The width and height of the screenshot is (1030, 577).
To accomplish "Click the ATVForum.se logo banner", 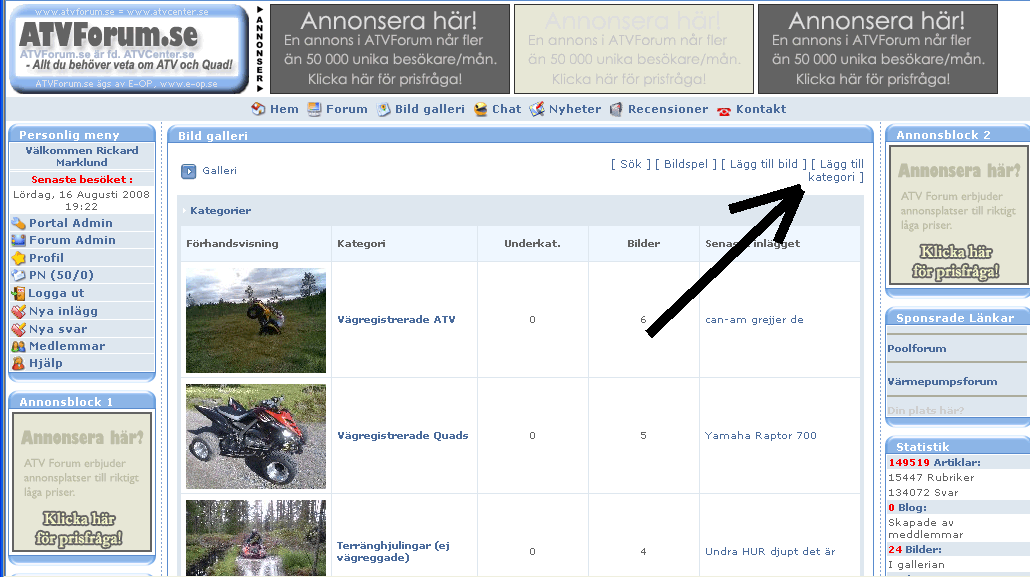I will [128, 49].
